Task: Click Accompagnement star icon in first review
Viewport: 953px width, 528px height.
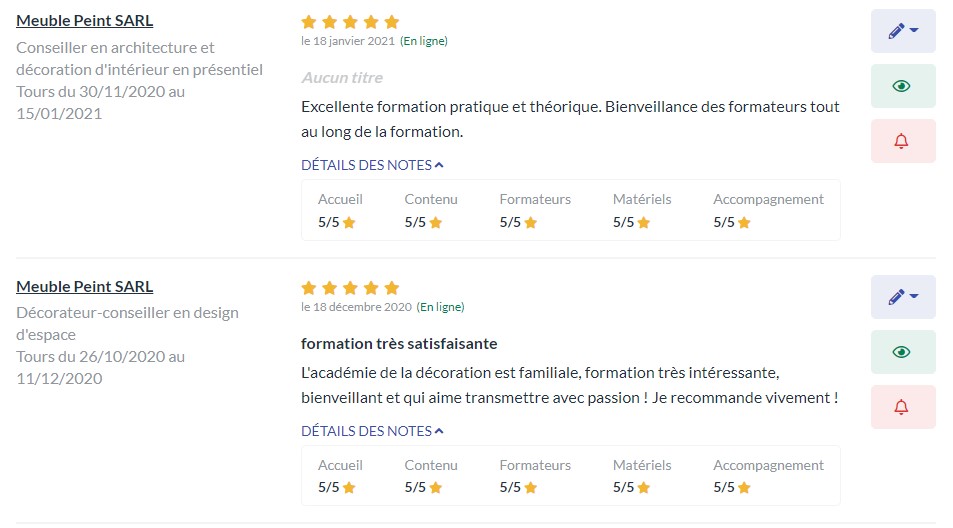Action: click(744, 222)
